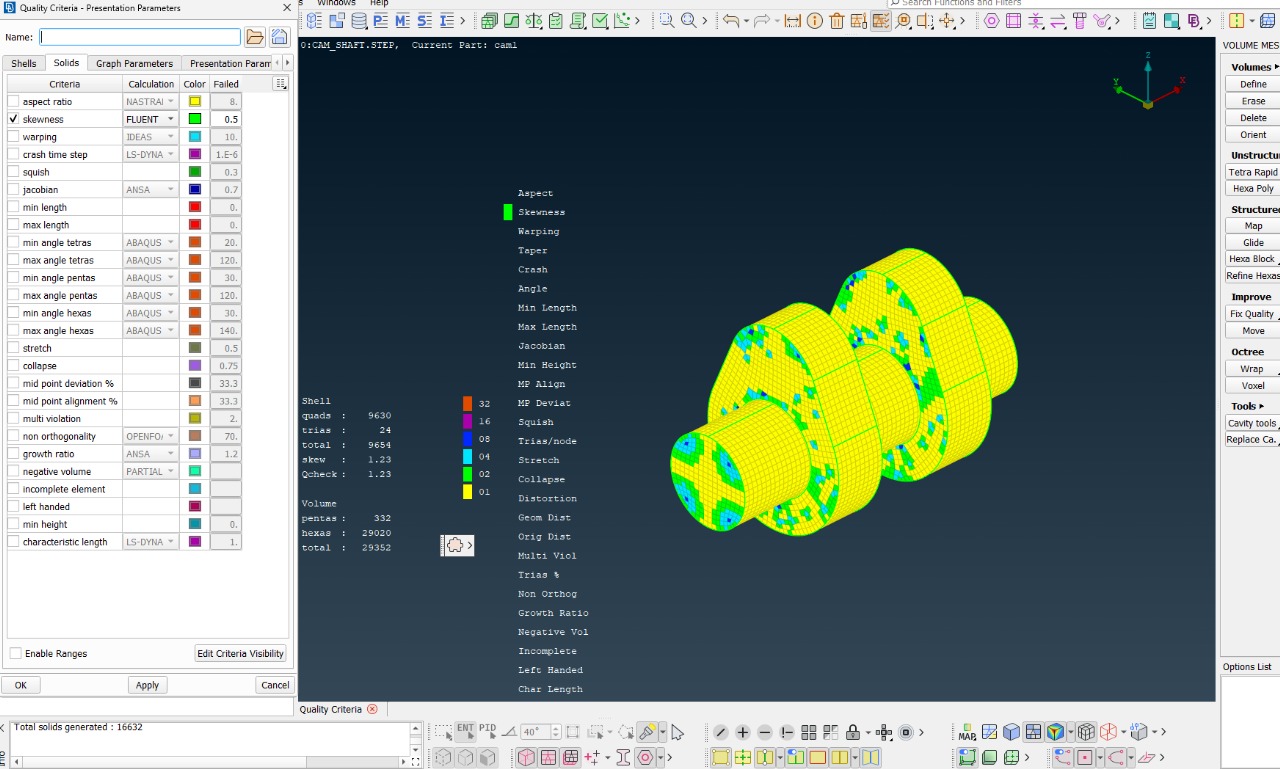The width and height of the screenshot is (1280, 769).
Task: Tick the crash time step checkbox
Action: [13, 154]
